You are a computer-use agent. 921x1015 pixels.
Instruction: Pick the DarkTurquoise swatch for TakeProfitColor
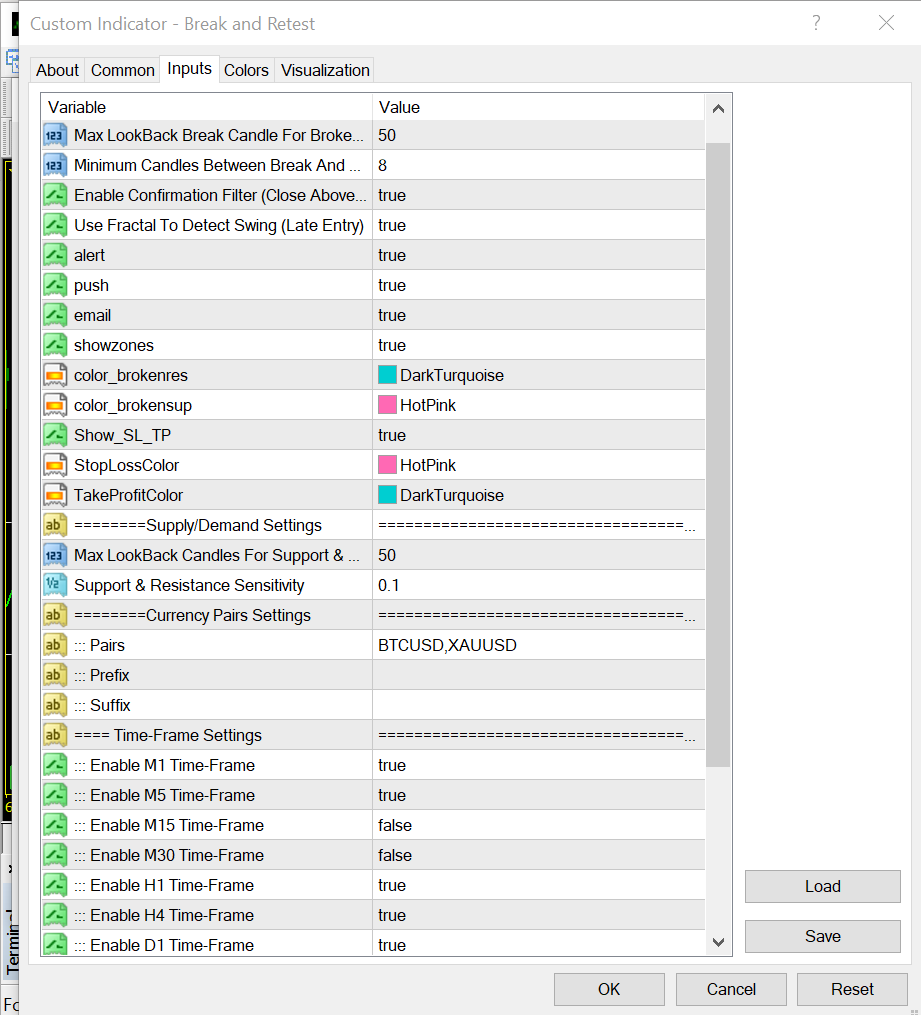387,495
